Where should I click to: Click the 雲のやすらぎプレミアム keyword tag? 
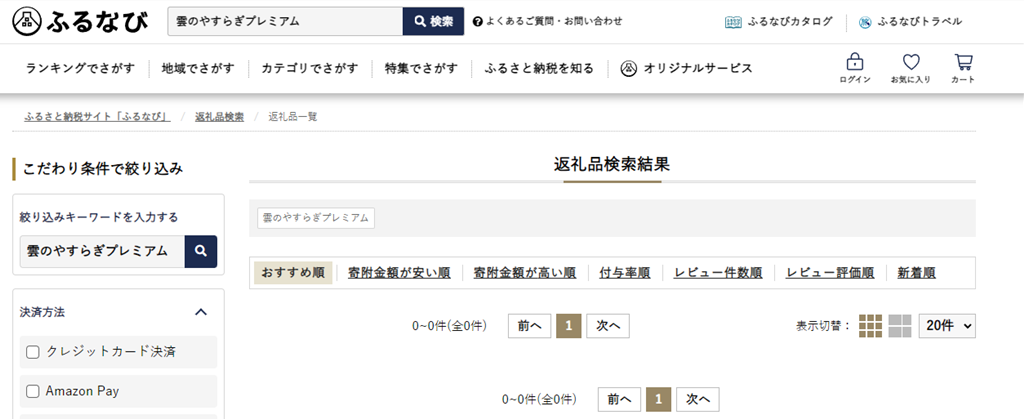[x=316, y=218]
